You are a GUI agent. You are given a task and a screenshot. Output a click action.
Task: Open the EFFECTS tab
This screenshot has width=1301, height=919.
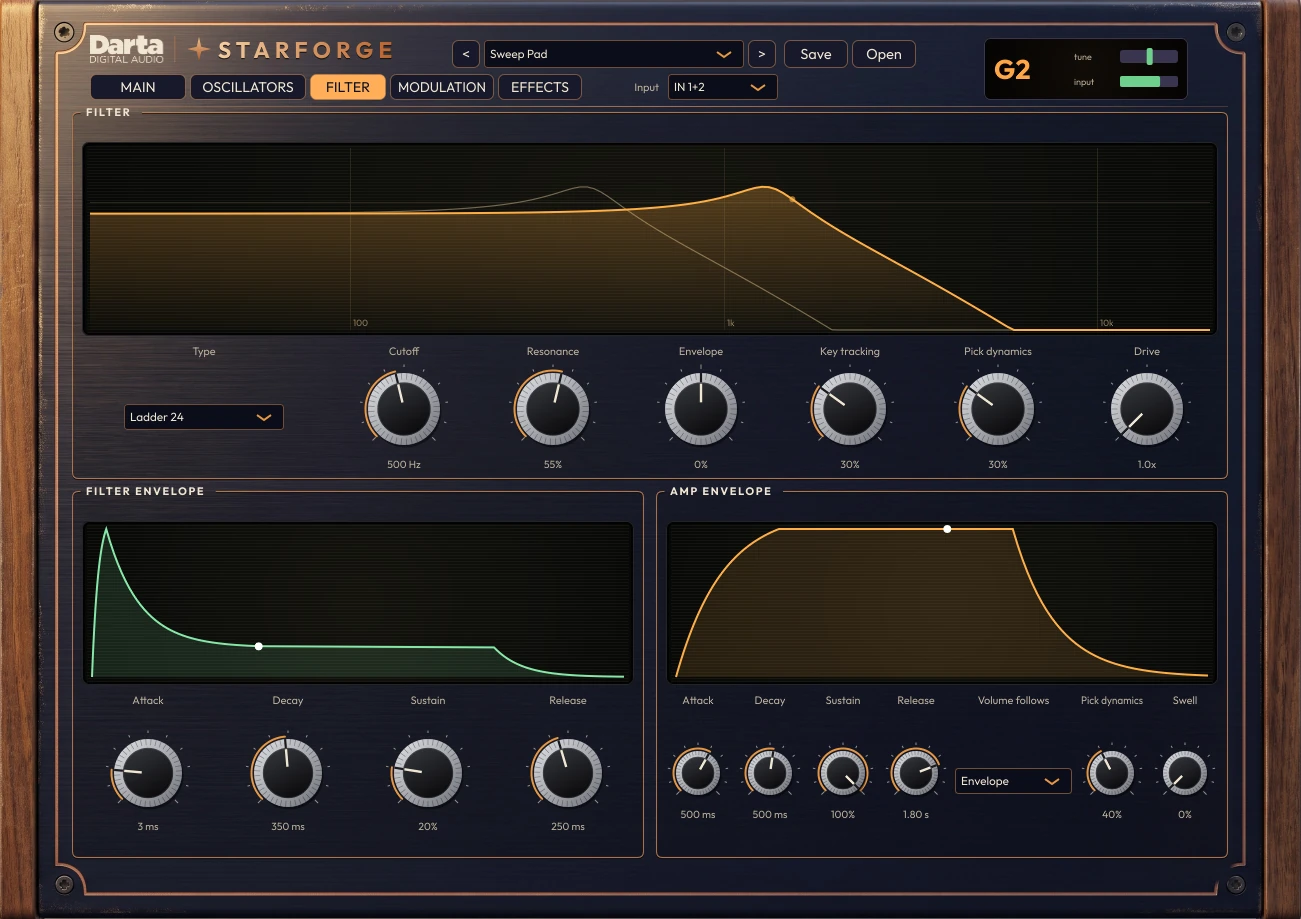click(540, 87)
